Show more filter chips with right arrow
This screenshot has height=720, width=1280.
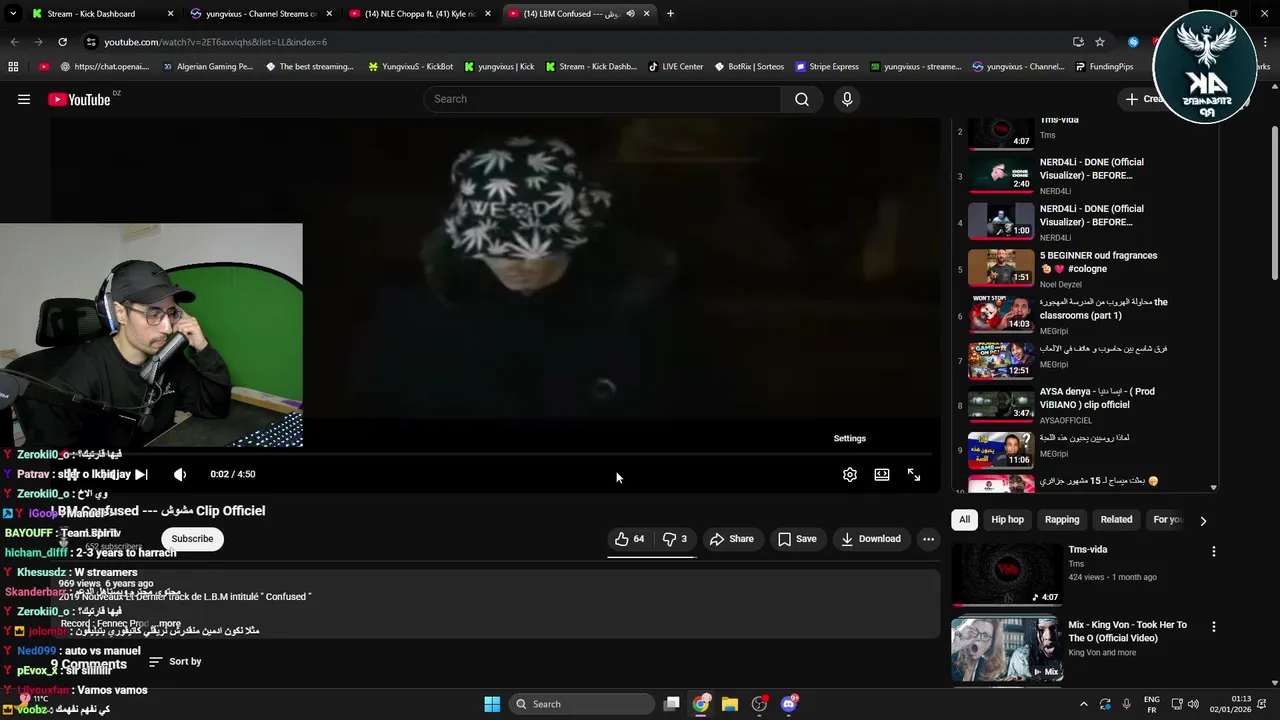(1203, 520)
